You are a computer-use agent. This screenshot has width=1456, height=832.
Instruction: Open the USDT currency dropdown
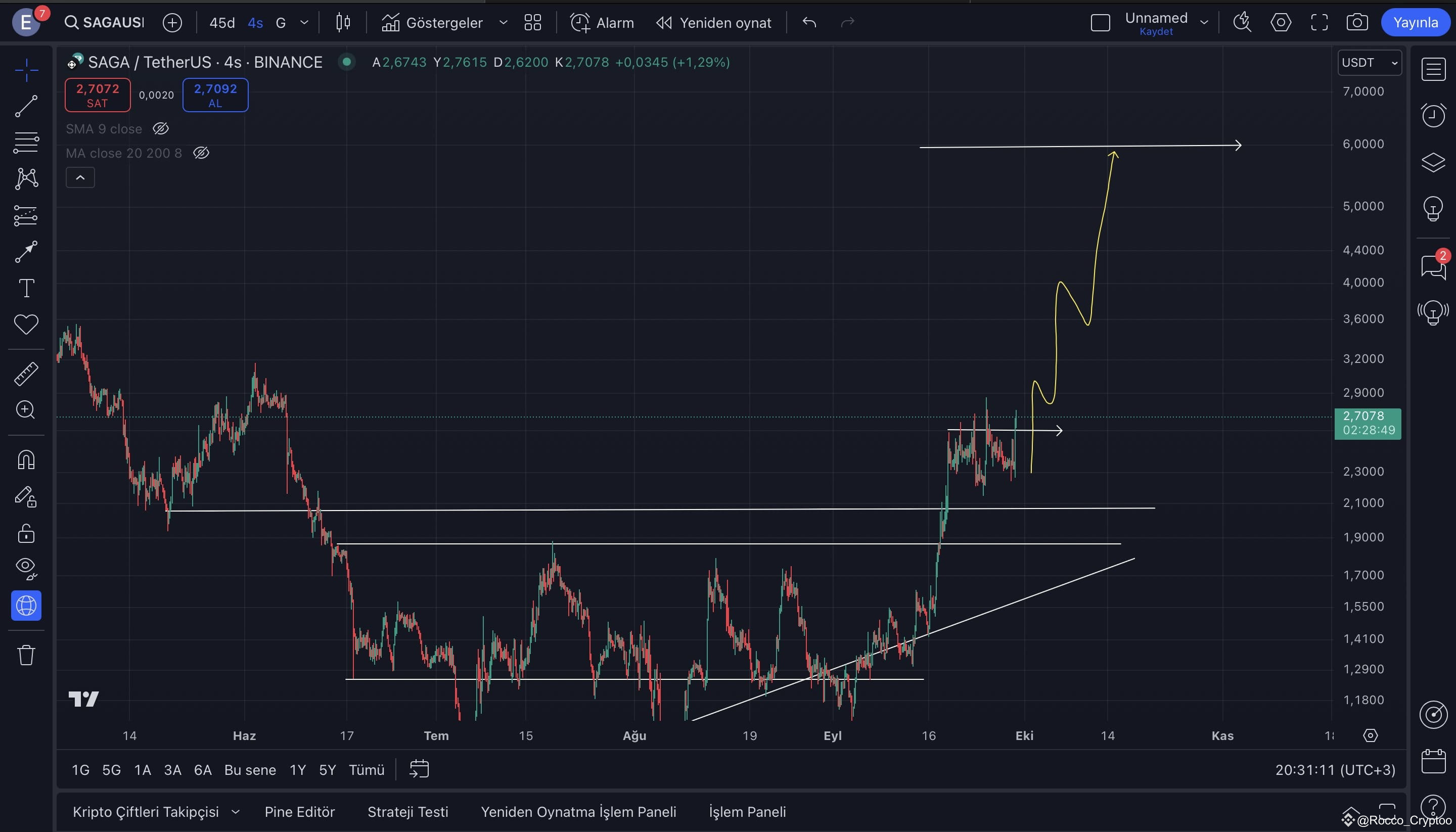(x=1369, y=63)
